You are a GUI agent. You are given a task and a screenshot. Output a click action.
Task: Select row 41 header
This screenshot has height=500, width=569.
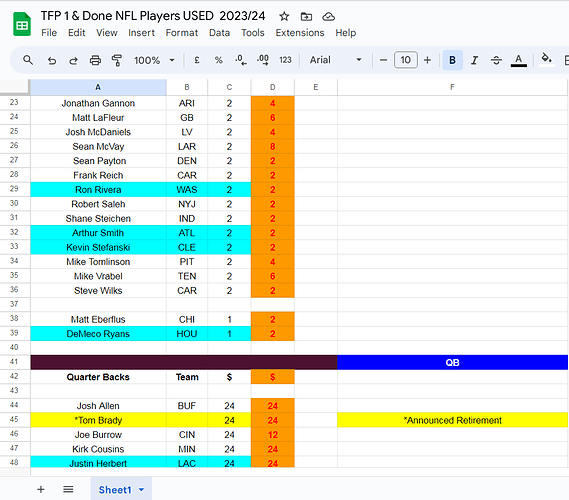click(x=15, y=362)
